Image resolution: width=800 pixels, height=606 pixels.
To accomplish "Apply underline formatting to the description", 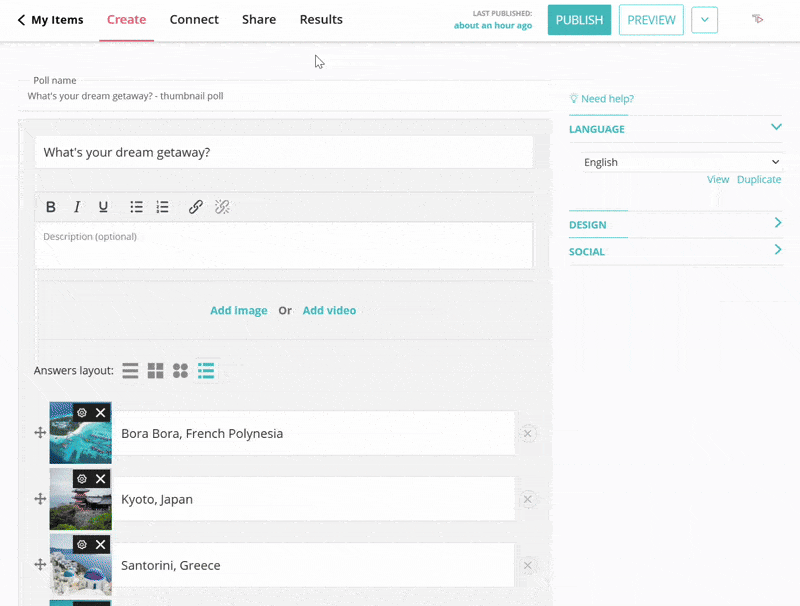I will coord(103,207).
